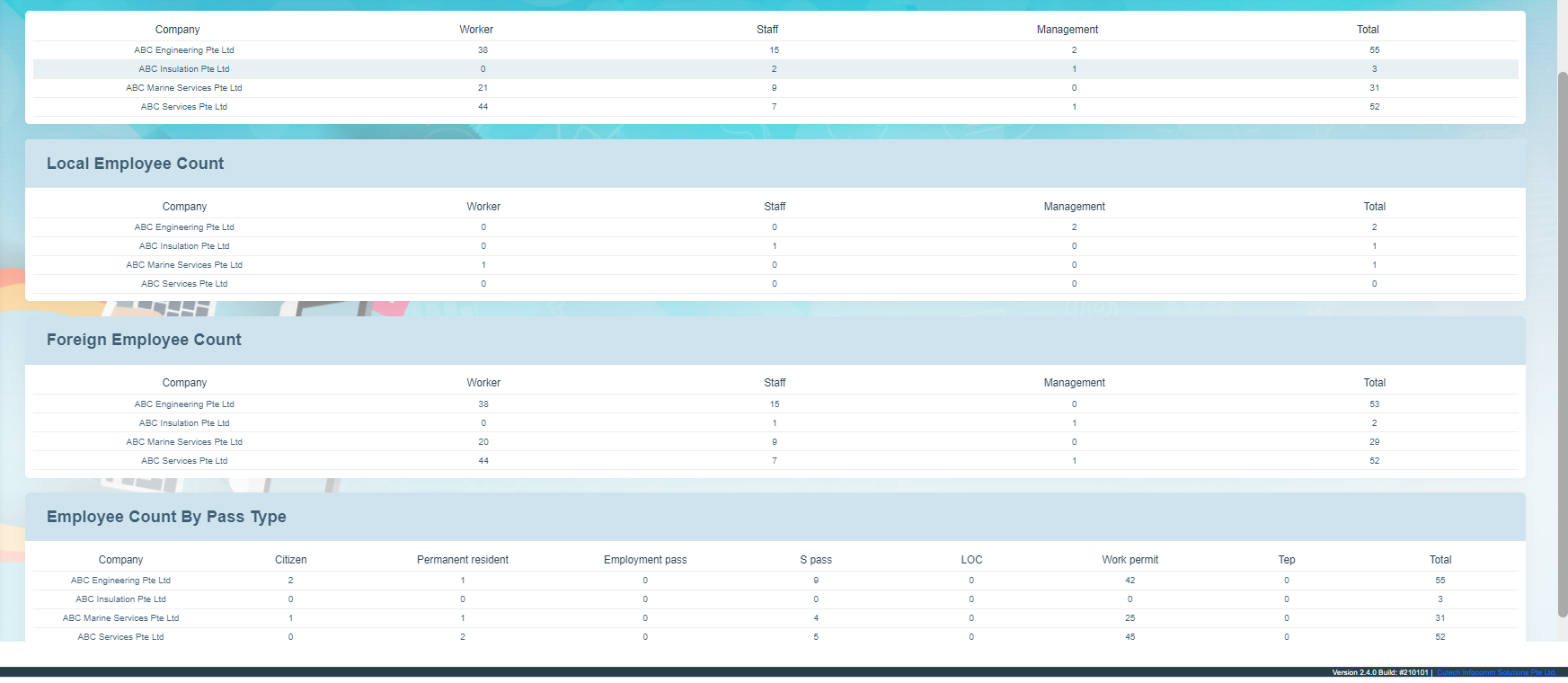The image size is (1568, 683).
Task: Click the vertical page scrollbar thumb
Action: 1562,341
